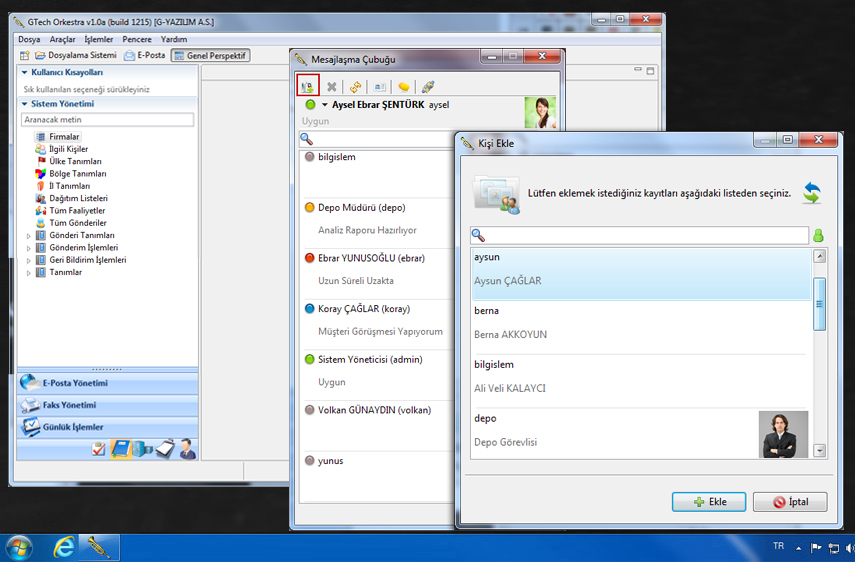
Task: Click the checkmark clipboard icon in bottom strip
Action: [x=98, y=449]
